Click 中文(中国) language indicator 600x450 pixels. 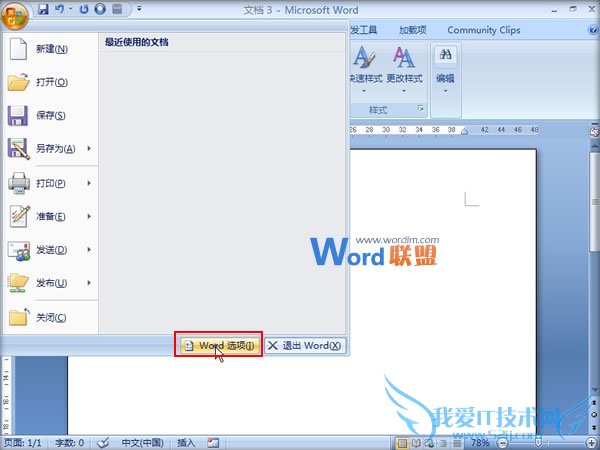pyautogui.click(x=142, y=443)
